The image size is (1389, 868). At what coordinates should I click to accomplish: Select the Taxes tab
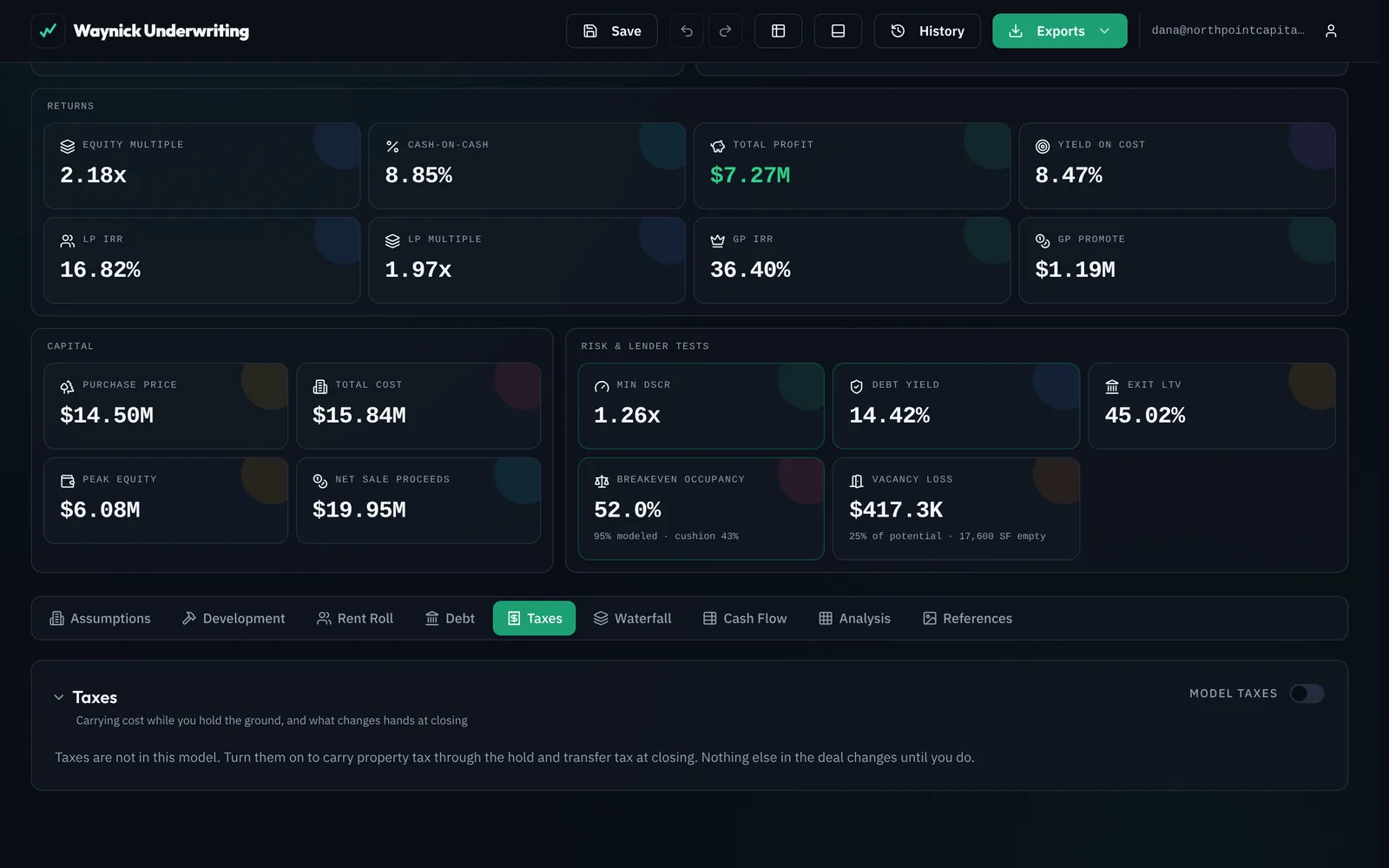coord(534,618)
